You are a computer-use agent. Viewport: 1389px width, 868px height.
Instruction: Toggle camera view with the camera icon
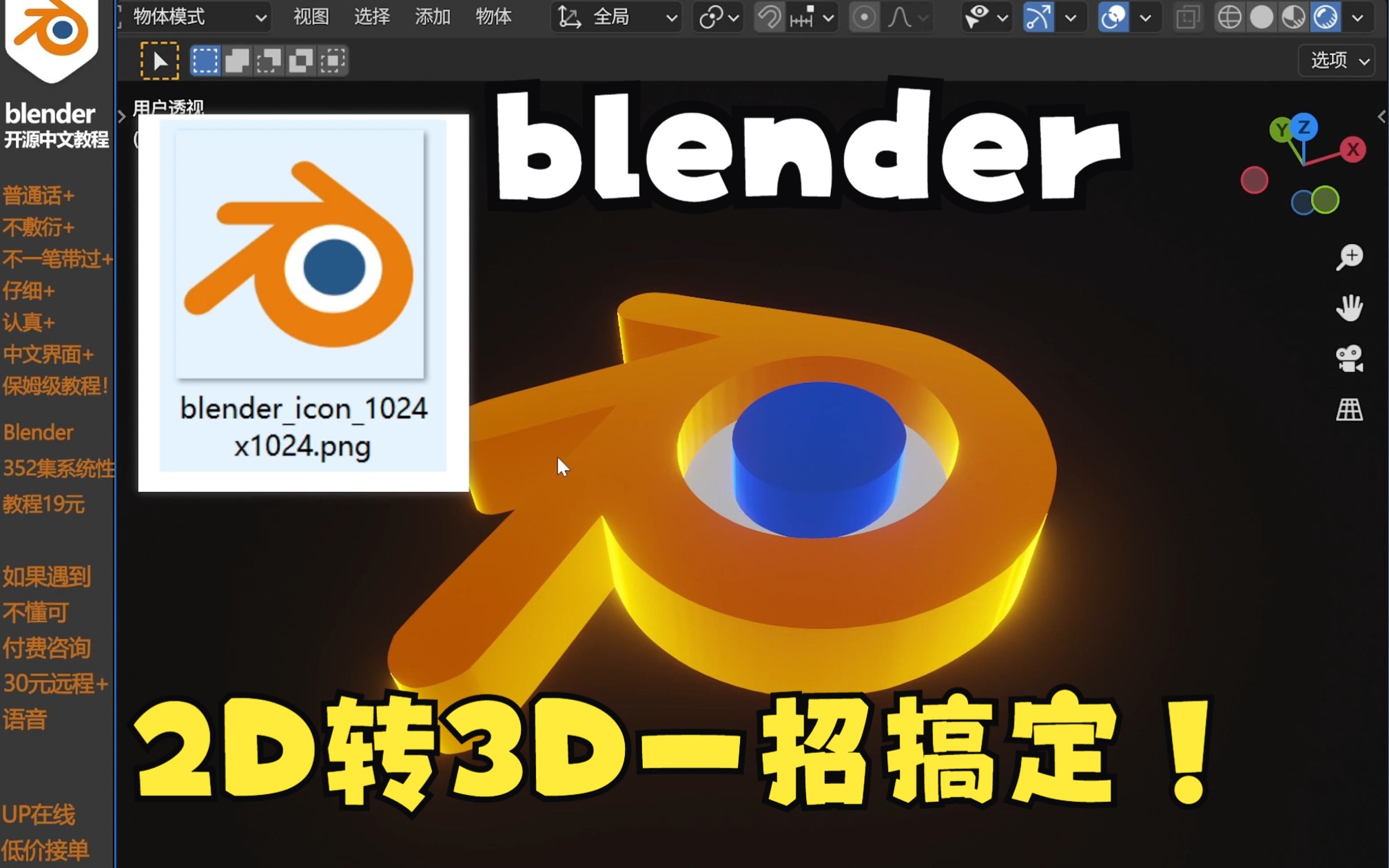[1349, 359]
